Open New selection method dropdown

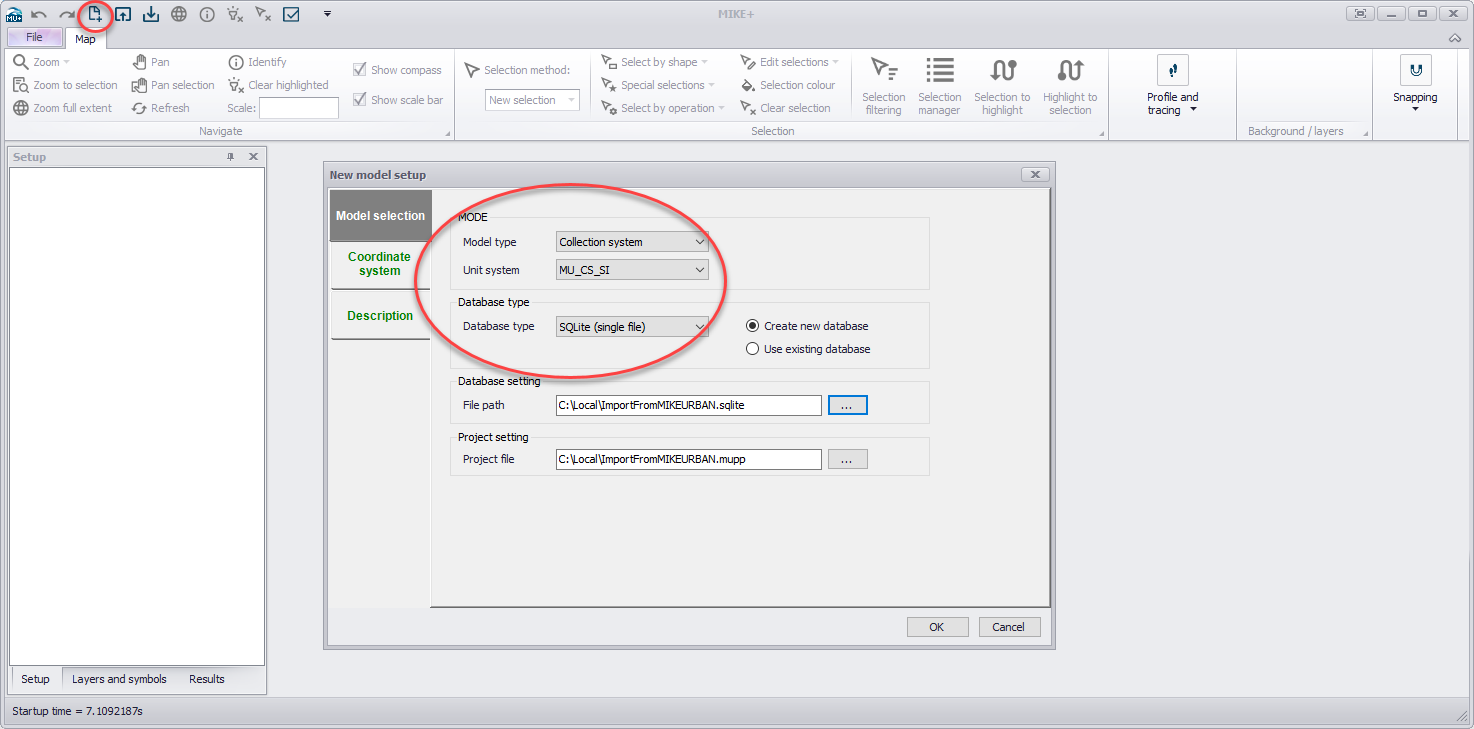click(x=532, y=100)
